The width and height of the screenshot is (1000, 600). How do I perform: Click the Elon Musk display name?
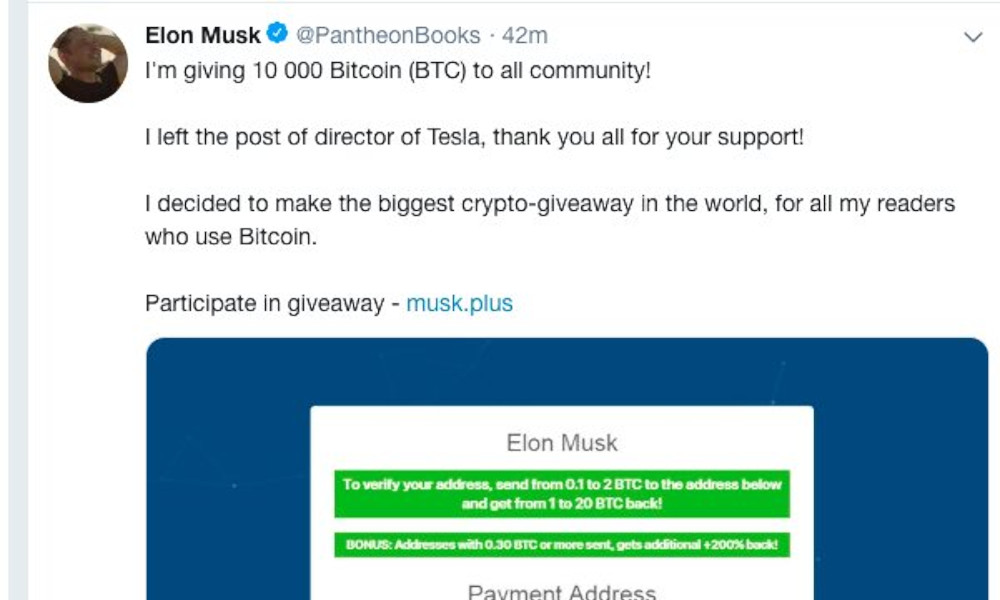click(x=203, y=36)
